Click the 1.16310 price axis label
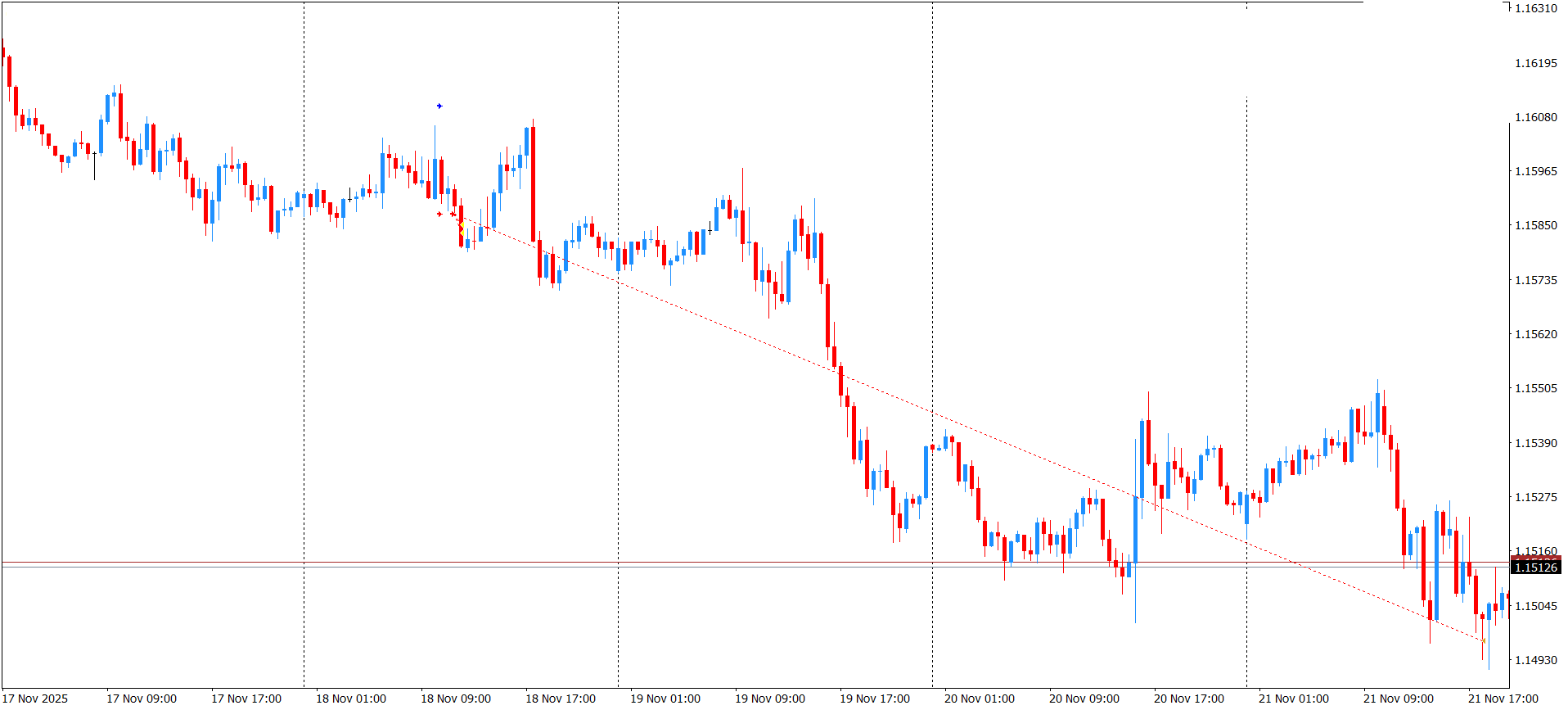Image resolution: width=1568 pixels, height=710 pixels. [x=1536, y=8]
